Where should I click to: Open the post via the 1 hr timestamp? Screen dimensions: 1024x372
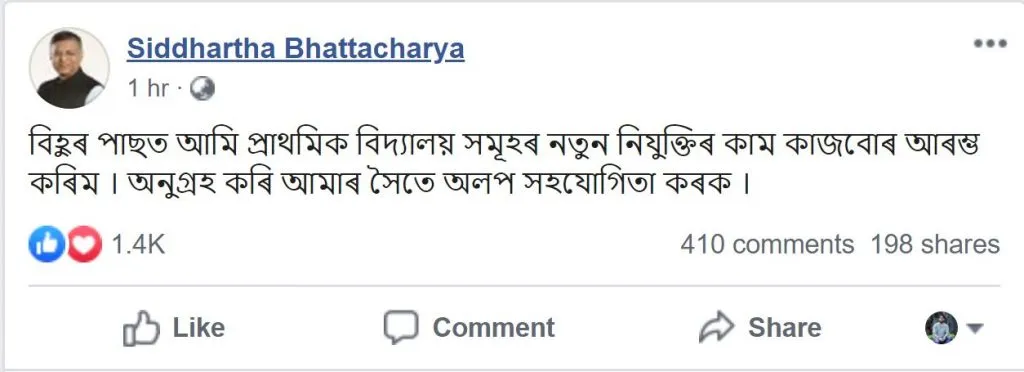pos(148,89)
